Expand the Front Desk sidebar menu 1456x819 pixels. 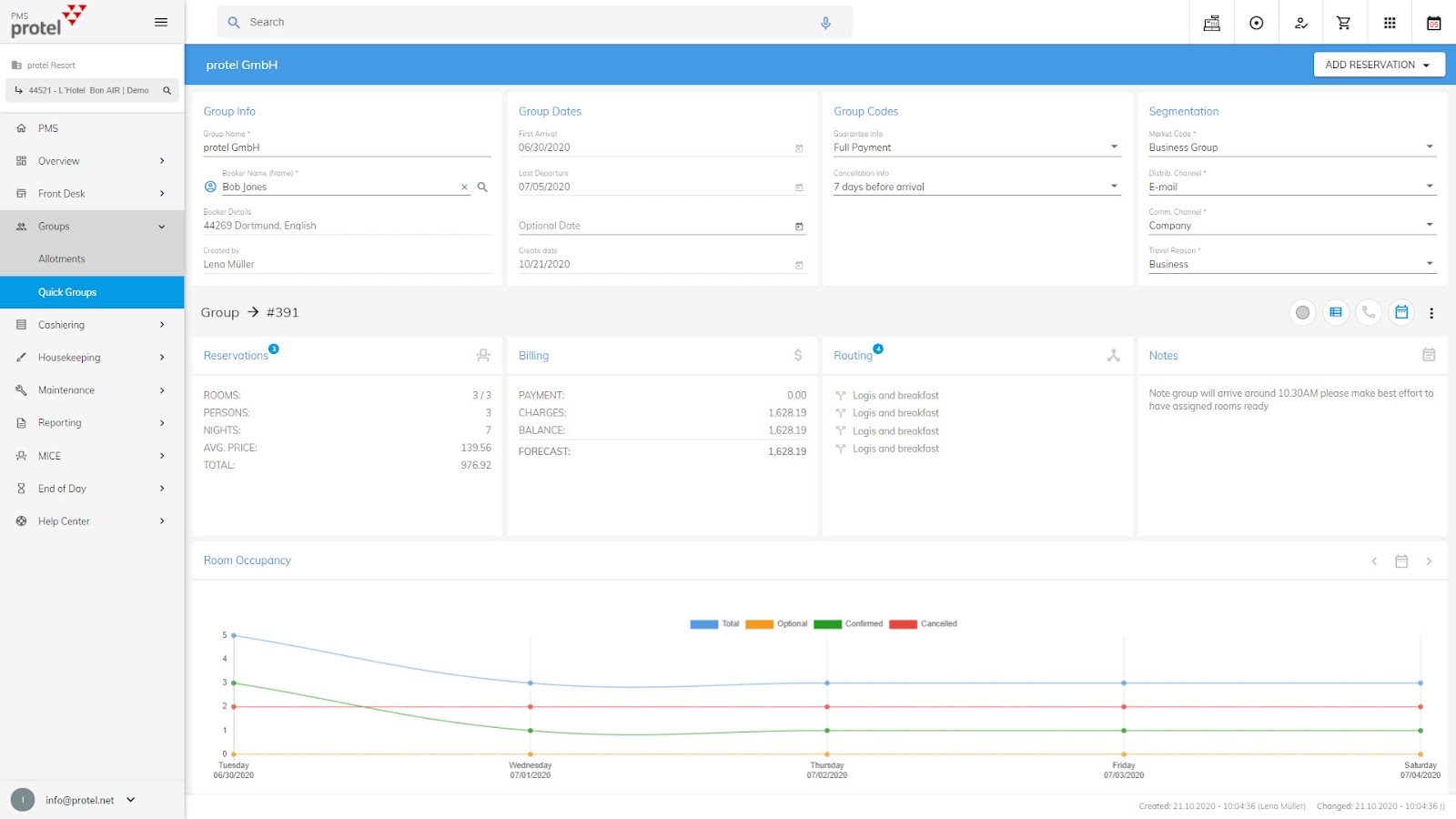92,194
